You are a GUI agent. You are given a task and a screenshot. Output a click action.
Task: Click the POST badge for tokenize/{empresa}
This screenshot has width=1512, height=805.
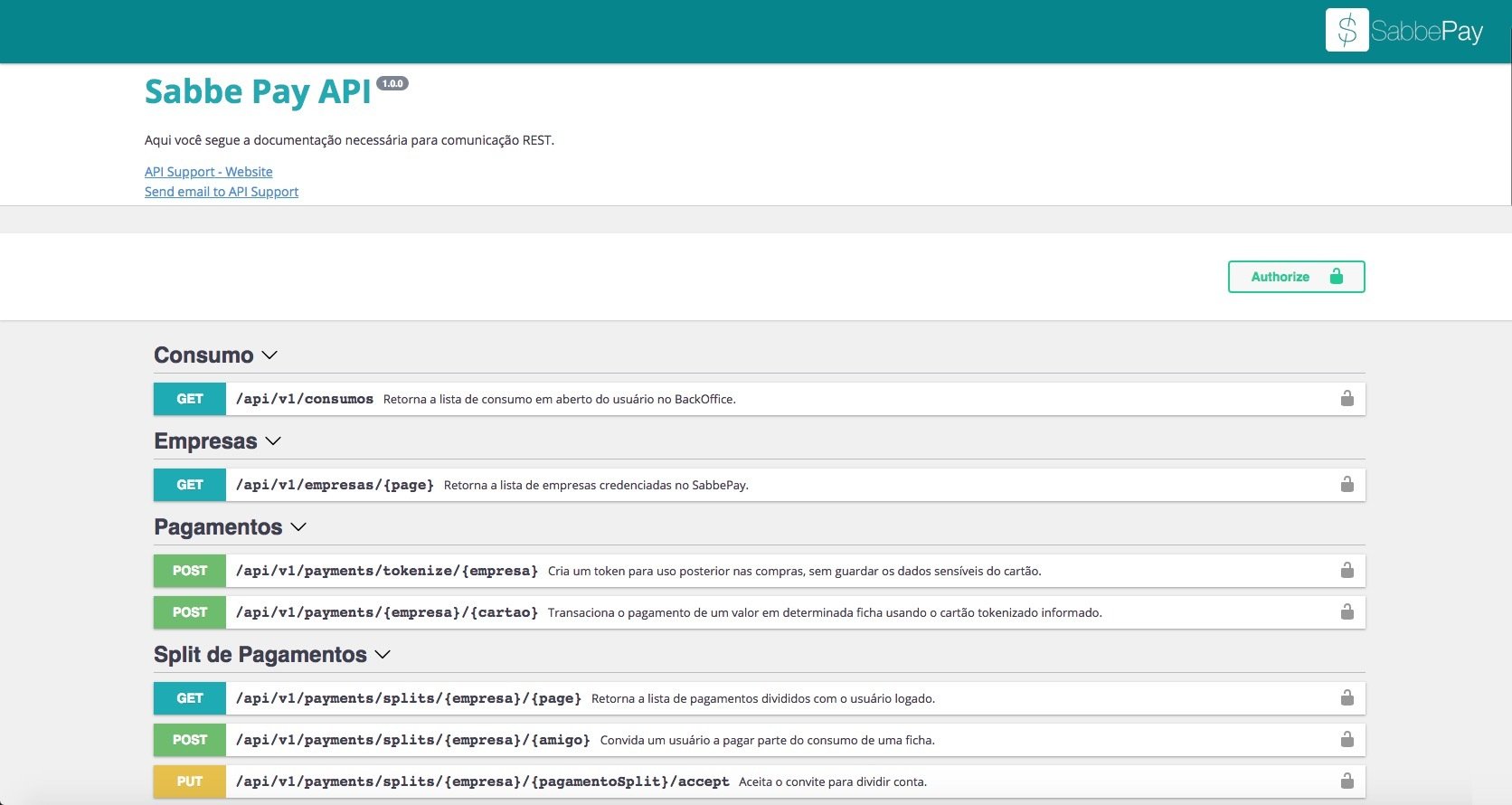pyautogui.click(x=190, y=571)
